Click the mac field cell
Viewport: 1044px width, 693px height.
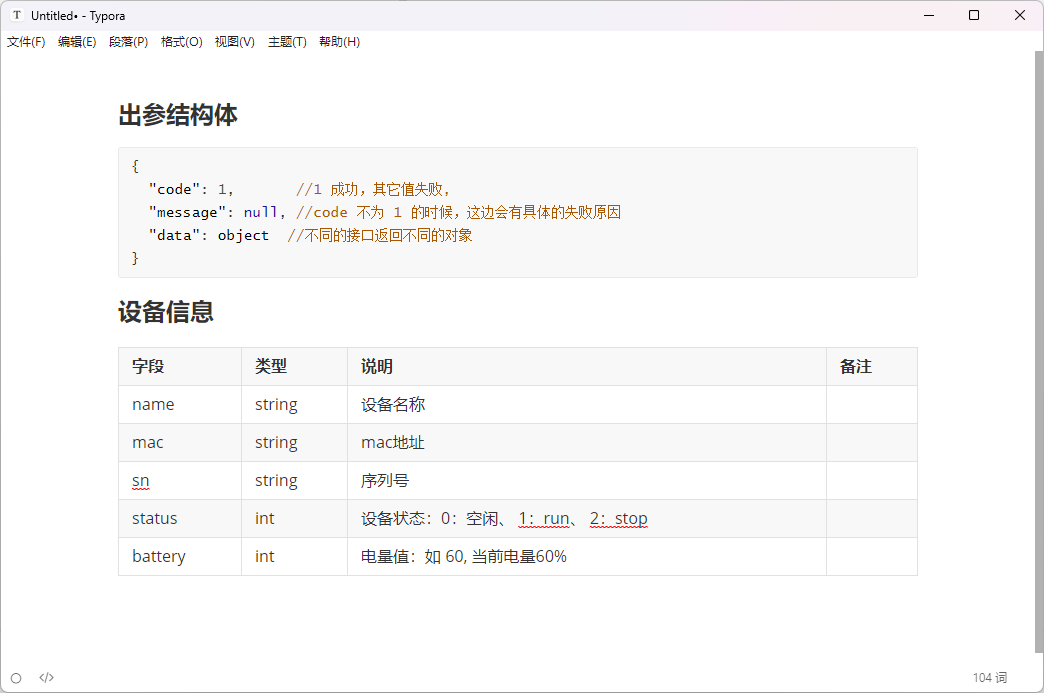click(x=180, y=442)
